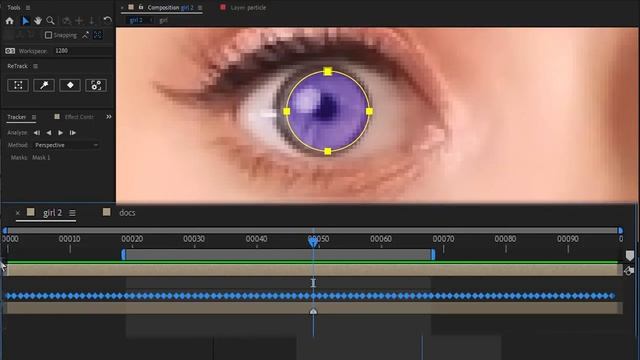
Task: Open the Composition viewer panel menu
Action: (200, 8)
